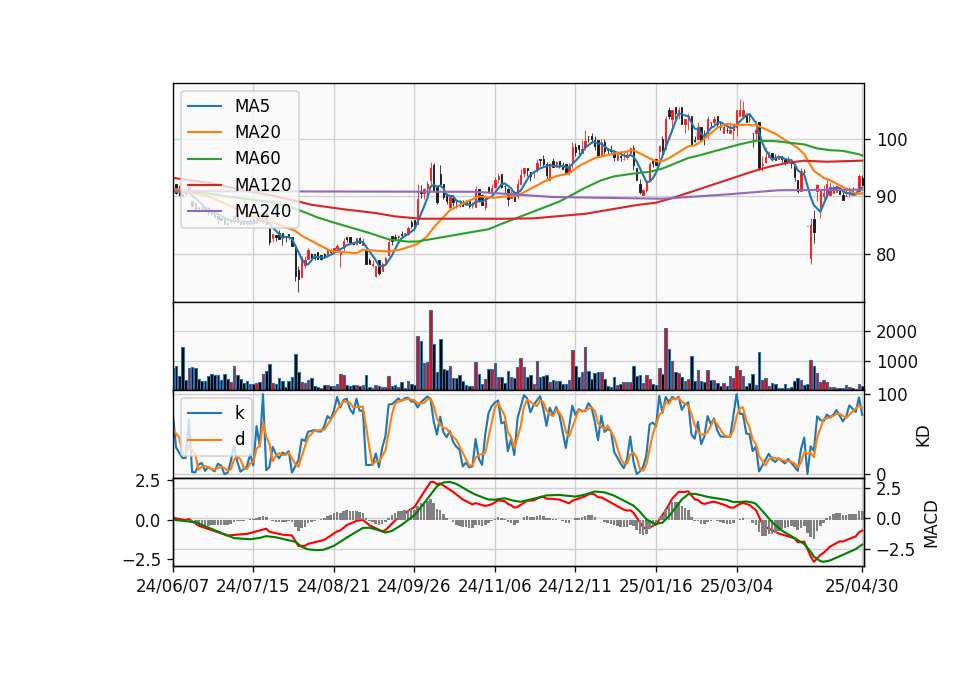
Task: Click the MA20 legend label
Action: tap(257, 132)
